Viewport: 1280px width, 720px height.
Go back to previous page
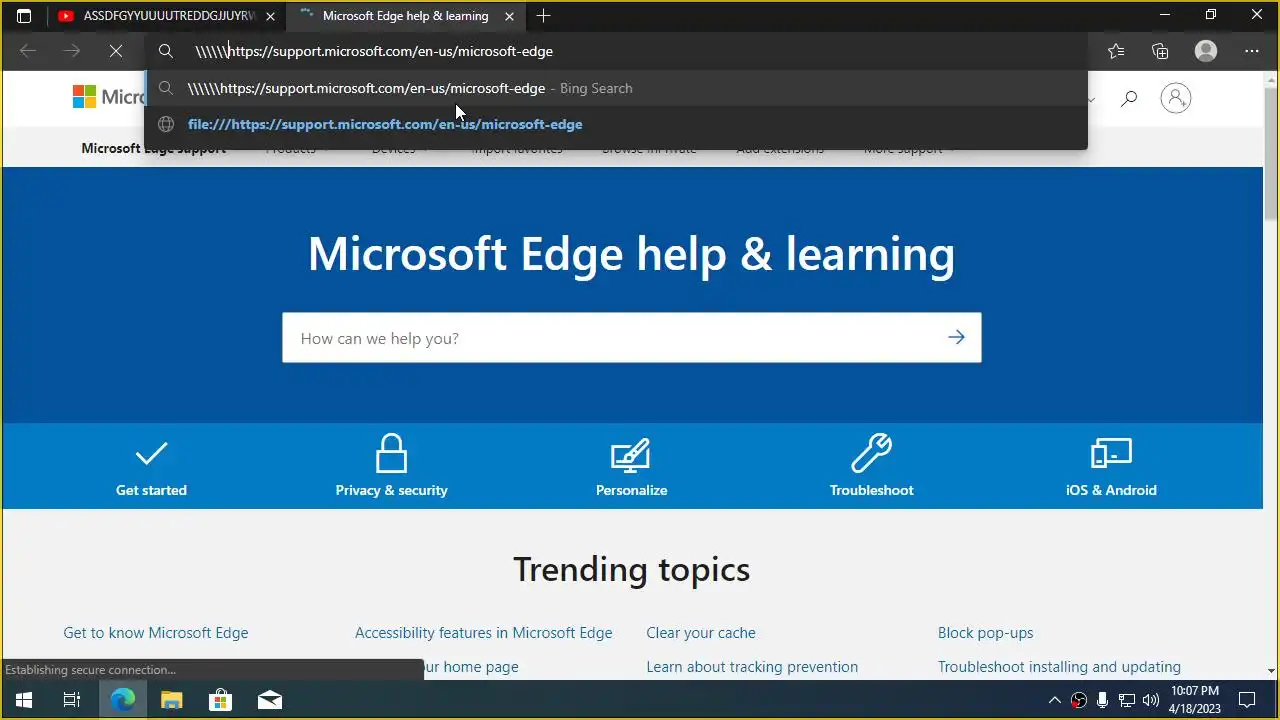28,51
